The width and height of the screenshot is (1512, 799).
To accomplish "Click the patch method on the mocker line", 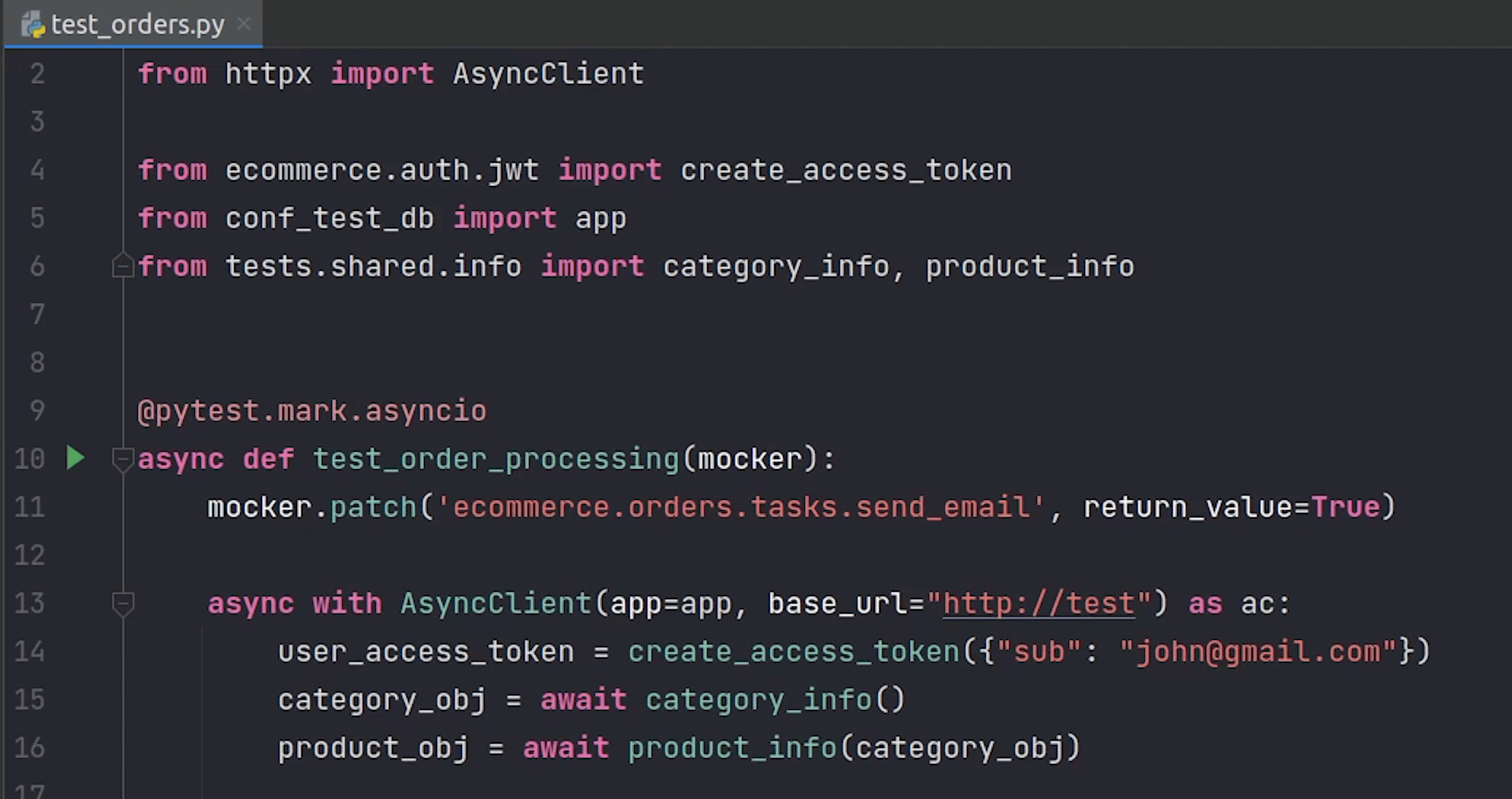I will 373,507.
